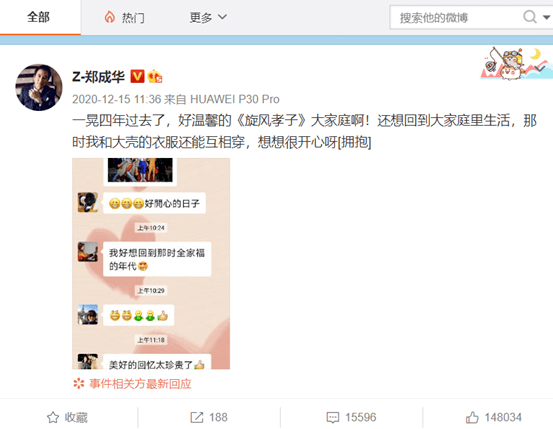Click the username Z-郑成华
This screenshot has width=553, height=429.
point(98,77)
